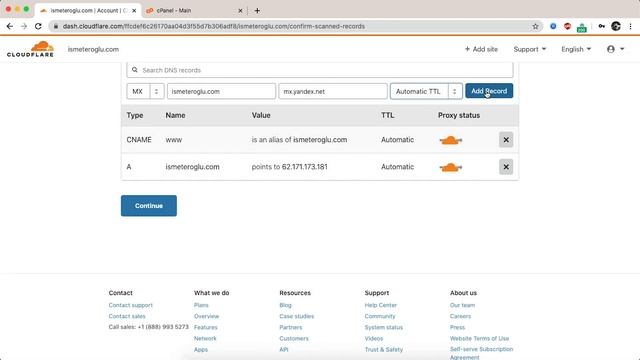Image resolution: width=640 pixels, height=360 pixels.
Task: Open Customers footer link
Action: pyautogui.click(x=294, y=338)
